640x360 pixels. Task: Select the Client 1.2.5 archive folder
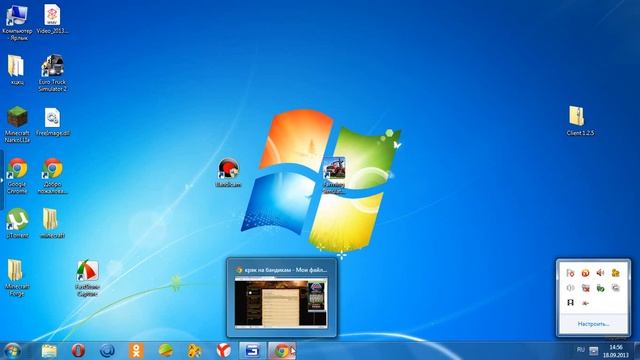coord(580,121)
